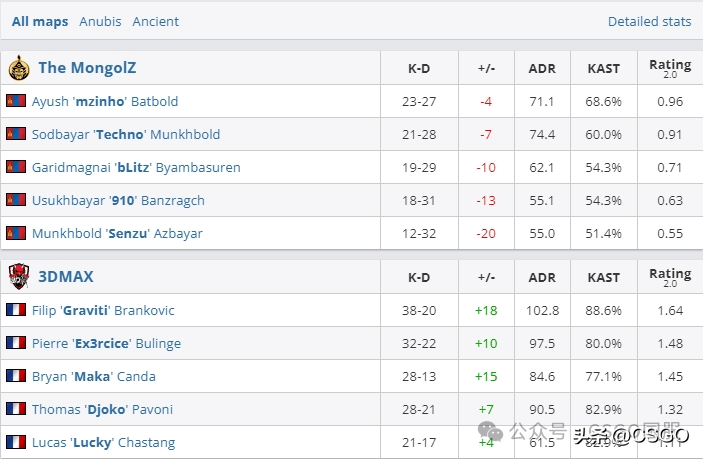The height and width of the screenshot is (459, 703).
Task: Click the 3DMAX team logo icon
Action: 19,276
